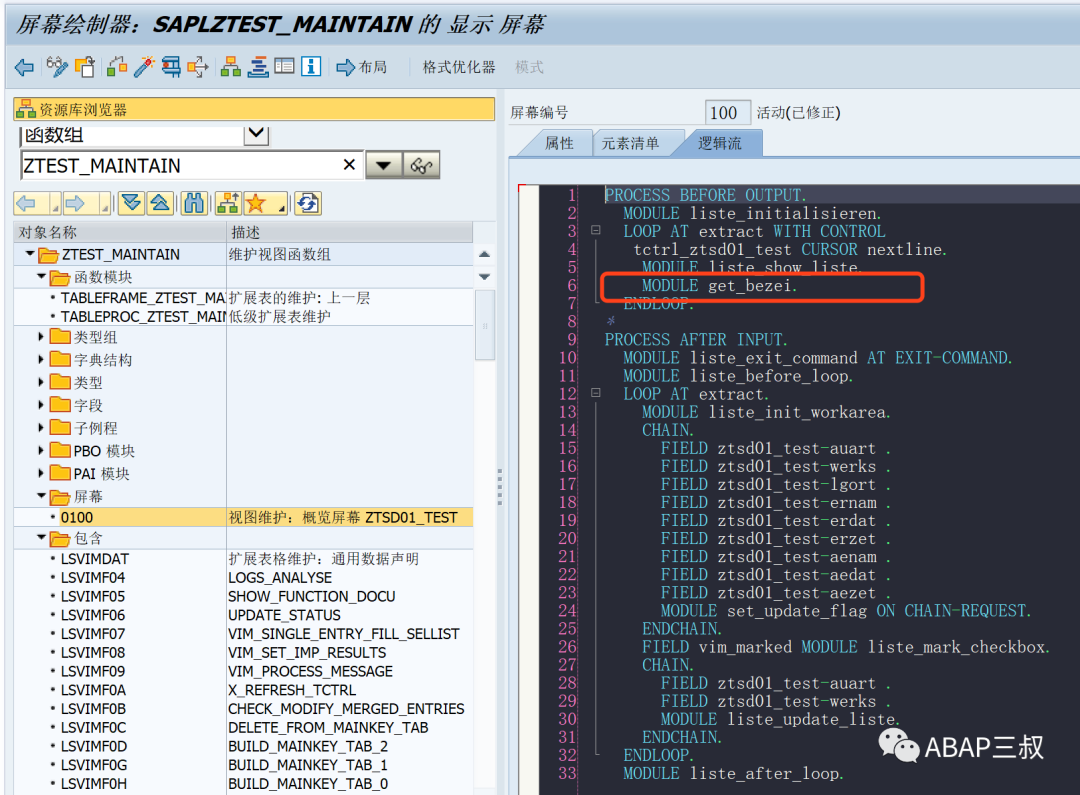This screenshot has width=1080, height=795.
Task: Click description VIM_SET_IMP_RESULTS
Action: 307,652
